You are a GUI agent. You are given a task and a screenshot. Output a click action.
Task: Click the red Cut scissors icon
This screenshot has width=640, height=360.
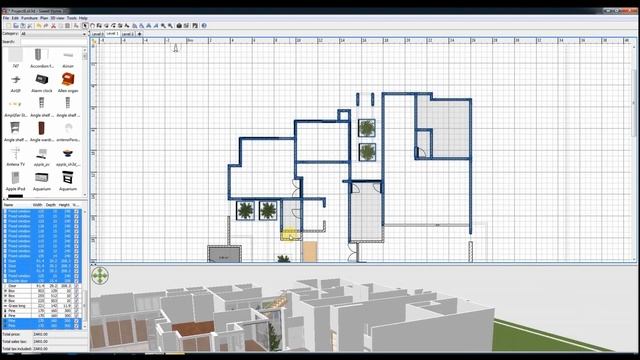[x=53, y=25]
